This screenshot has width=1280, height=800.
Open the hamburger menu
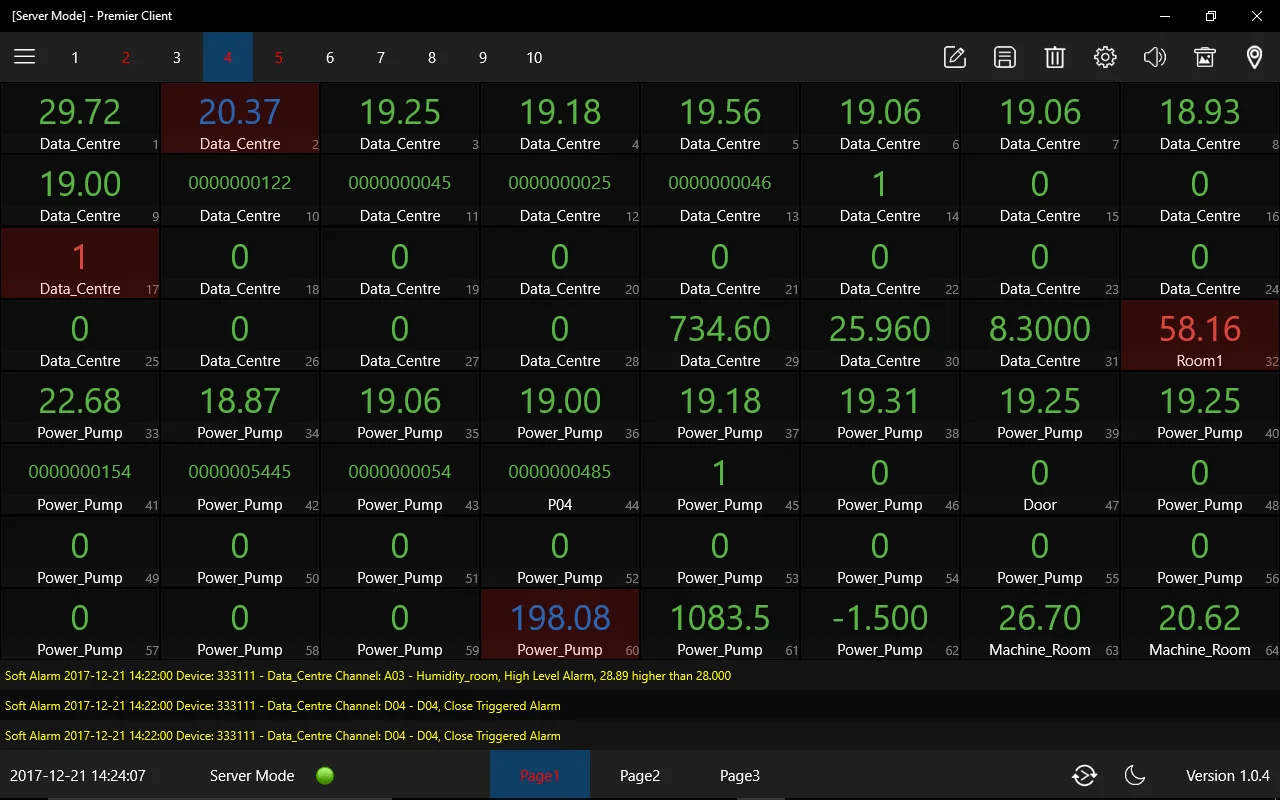25,57
